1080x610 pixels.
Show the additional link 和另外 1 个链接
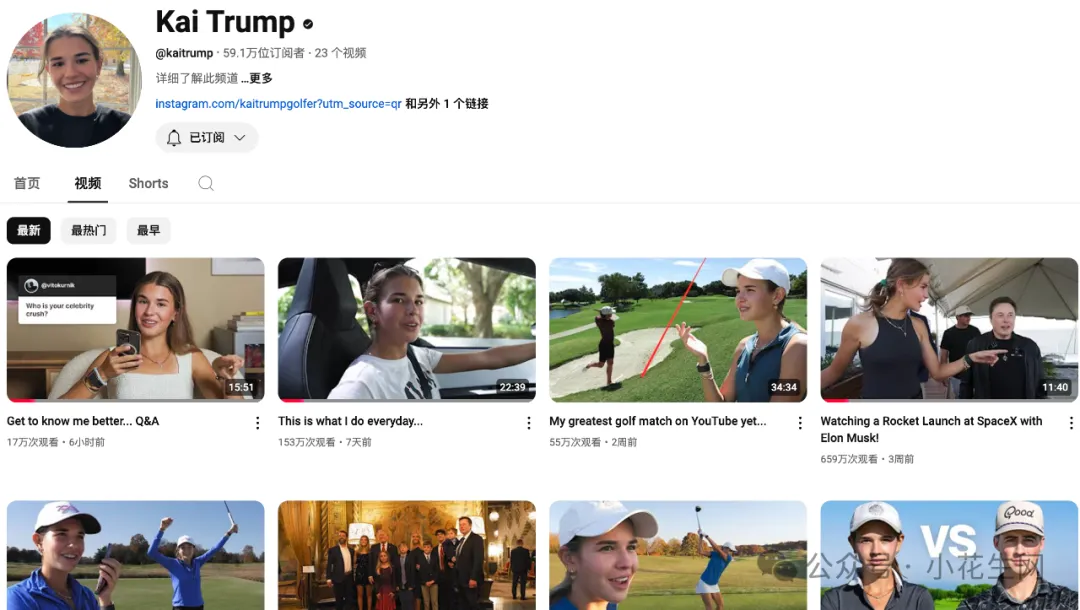pyautogui.click(x=447, y=104)
